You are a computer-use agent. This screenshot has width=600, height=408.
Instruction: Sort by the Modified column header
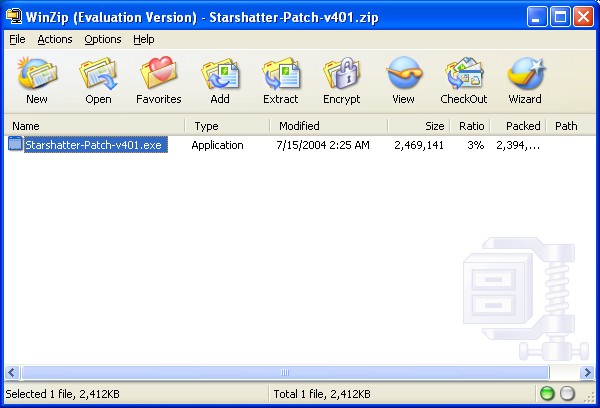click(329, 126)
